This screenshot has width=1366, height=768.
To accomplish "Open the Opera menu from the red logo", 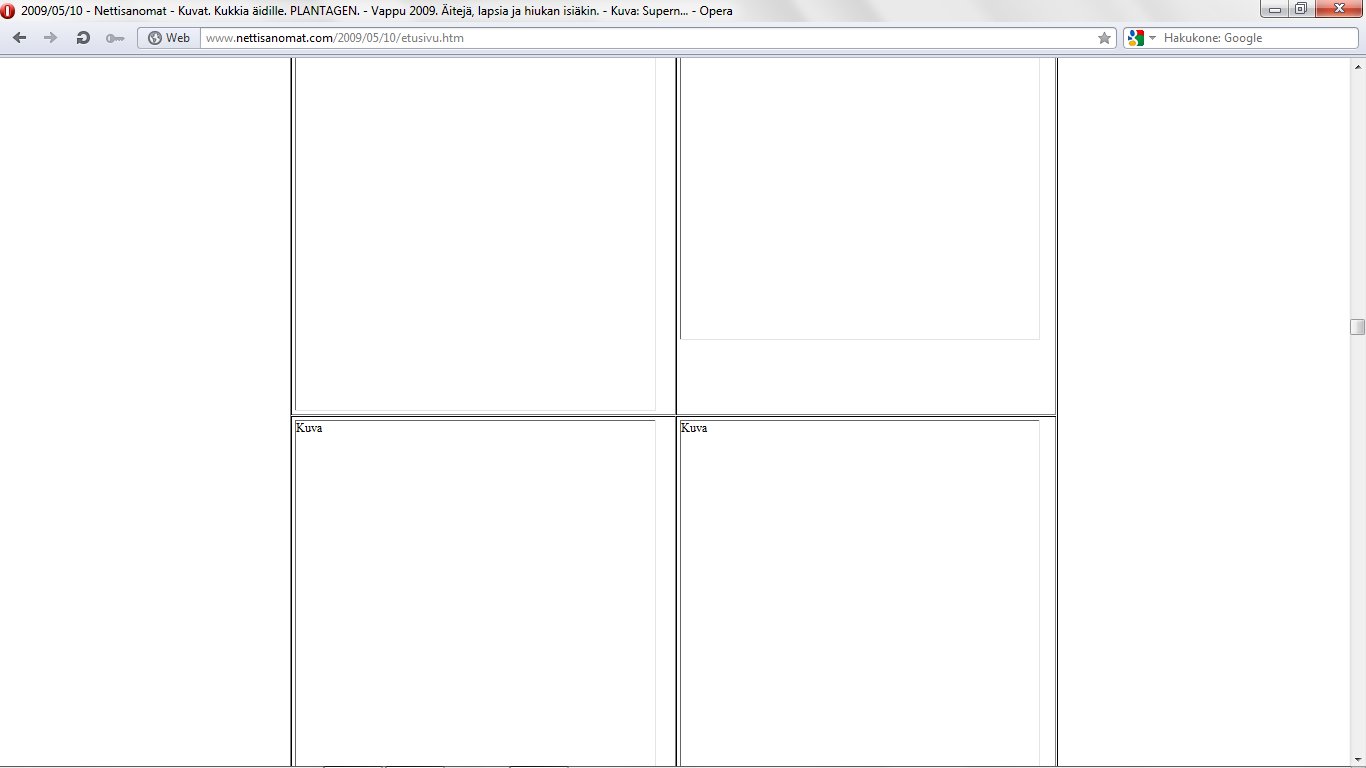I will coord(9,11).
